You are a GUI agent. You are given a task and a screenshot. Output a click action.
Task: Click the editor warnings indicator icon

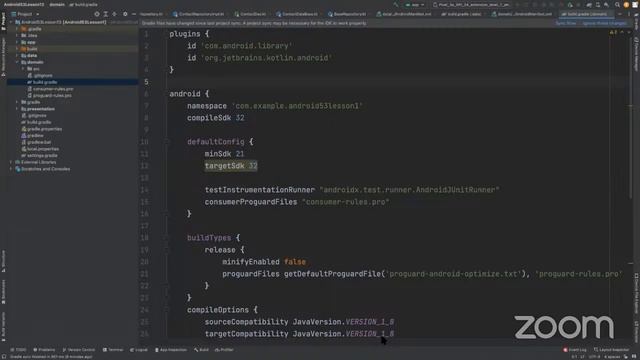(x=613, y=33)
